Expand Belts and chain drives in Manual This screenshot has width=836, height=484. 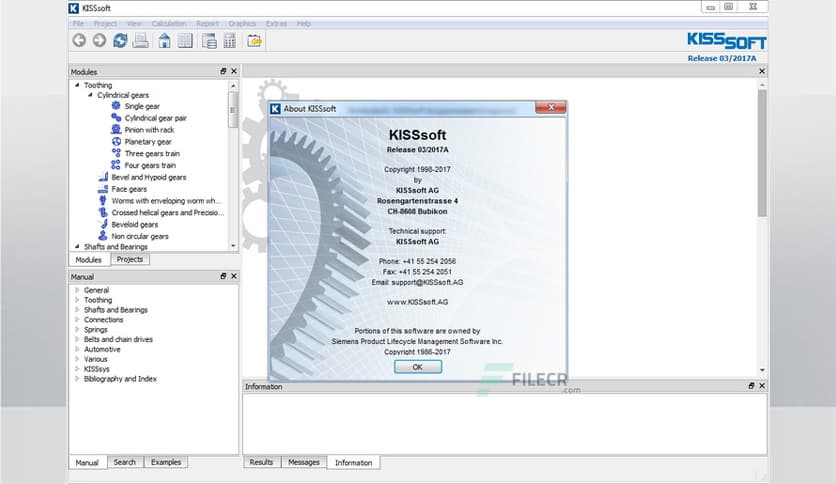click(x=77, y=340)
